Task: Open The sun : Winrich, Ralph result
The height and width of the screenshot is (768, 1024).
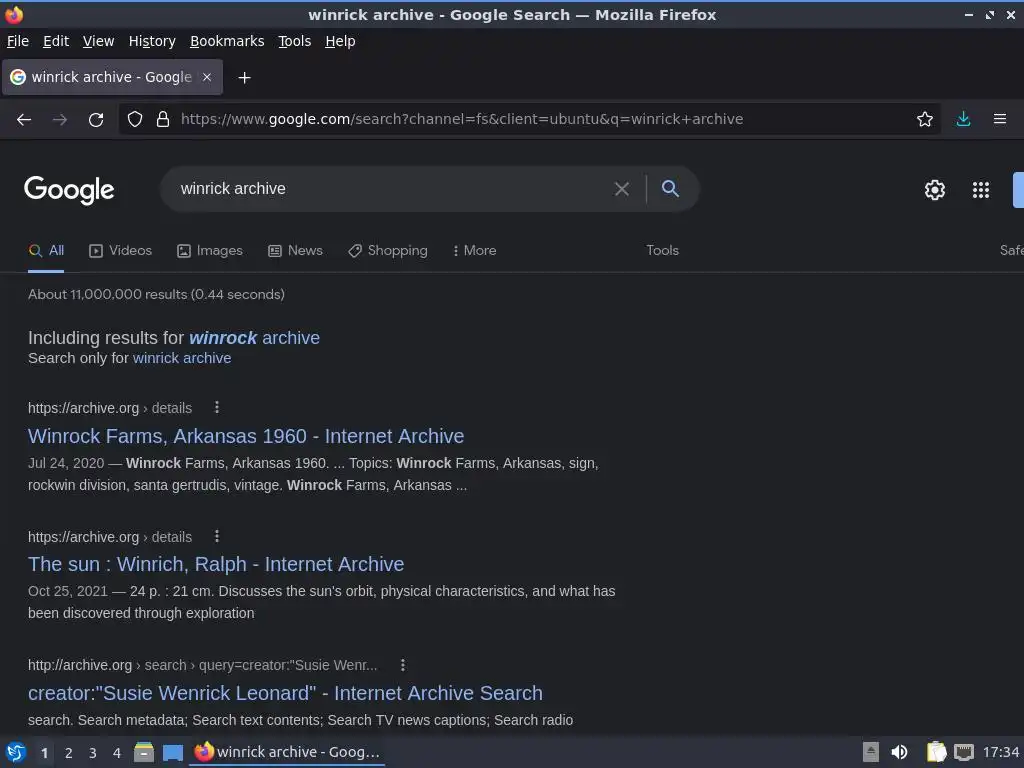Action: (216, 564)
